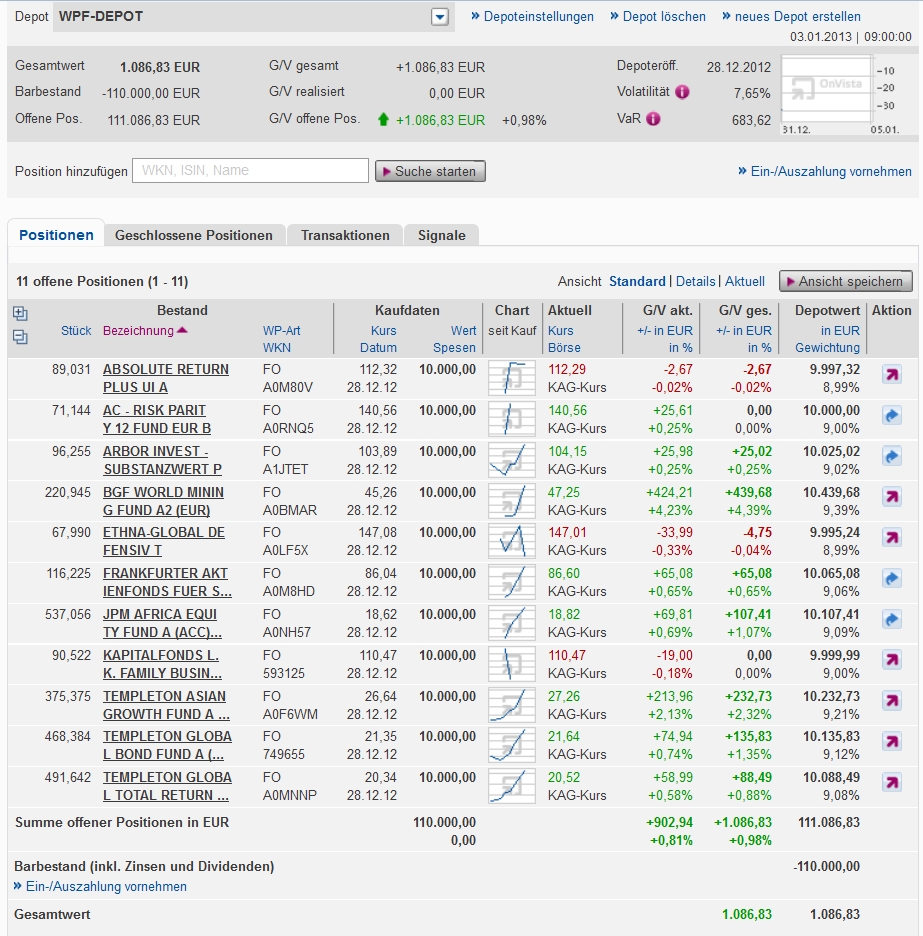Click action icon for TEMPLETON ASIAN GROWTH FUND
The image size is (923, 936).
(891, 701)
